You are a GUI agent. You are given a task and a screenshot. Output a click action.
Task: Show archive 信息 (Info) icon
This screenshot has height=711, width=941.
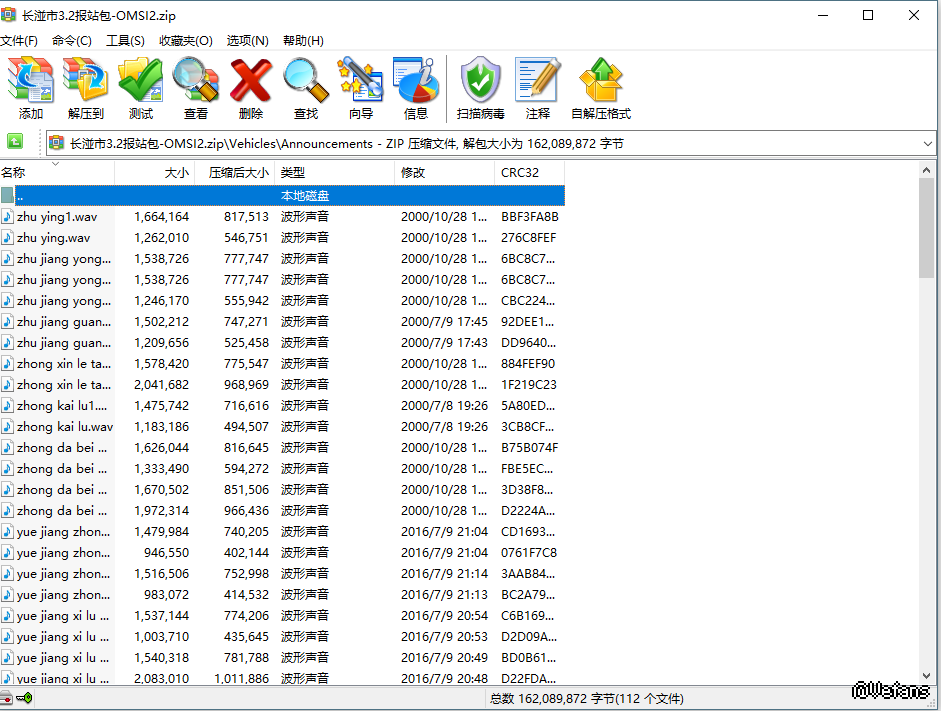click(x=415, y=88)
